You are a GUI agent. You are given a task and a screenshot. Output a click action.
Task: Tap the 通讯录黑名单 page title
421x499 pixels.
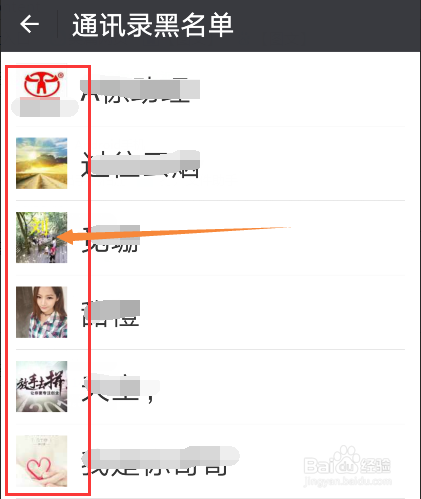[x=152, y=25]
